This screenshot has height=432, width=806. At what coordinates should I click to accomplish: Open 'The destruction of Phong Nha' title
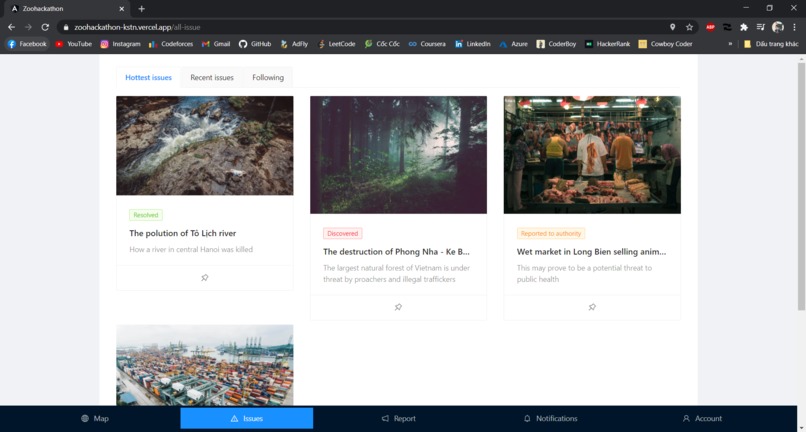[396, 252]
